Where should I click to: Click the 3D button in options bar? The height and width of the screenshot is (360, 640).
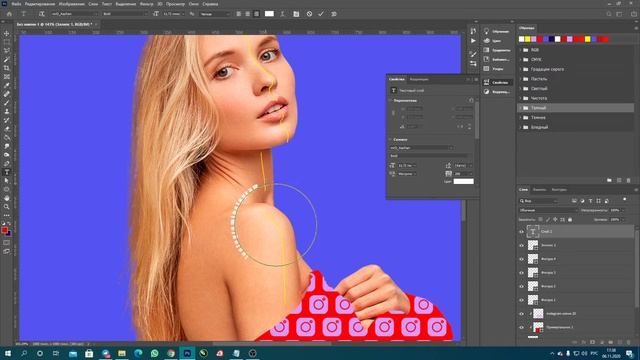coord(333,14)
